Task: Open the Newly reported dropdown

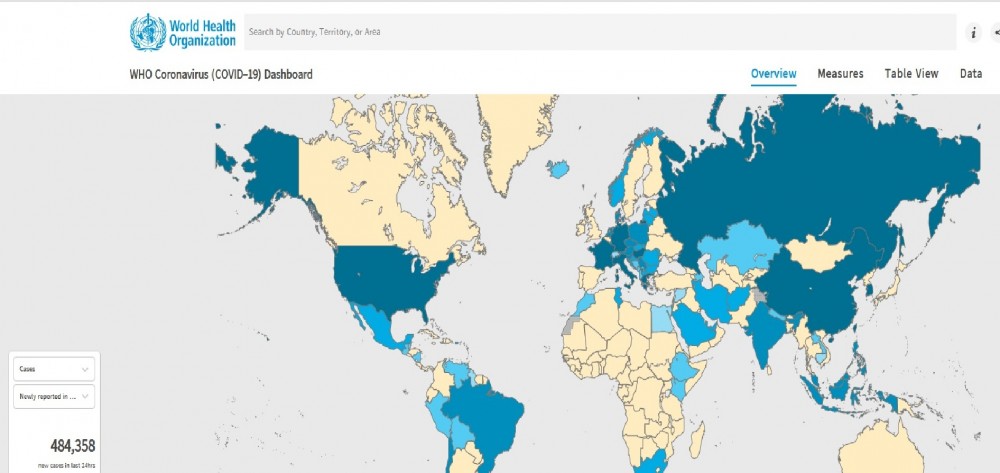Action: [56, 397]
